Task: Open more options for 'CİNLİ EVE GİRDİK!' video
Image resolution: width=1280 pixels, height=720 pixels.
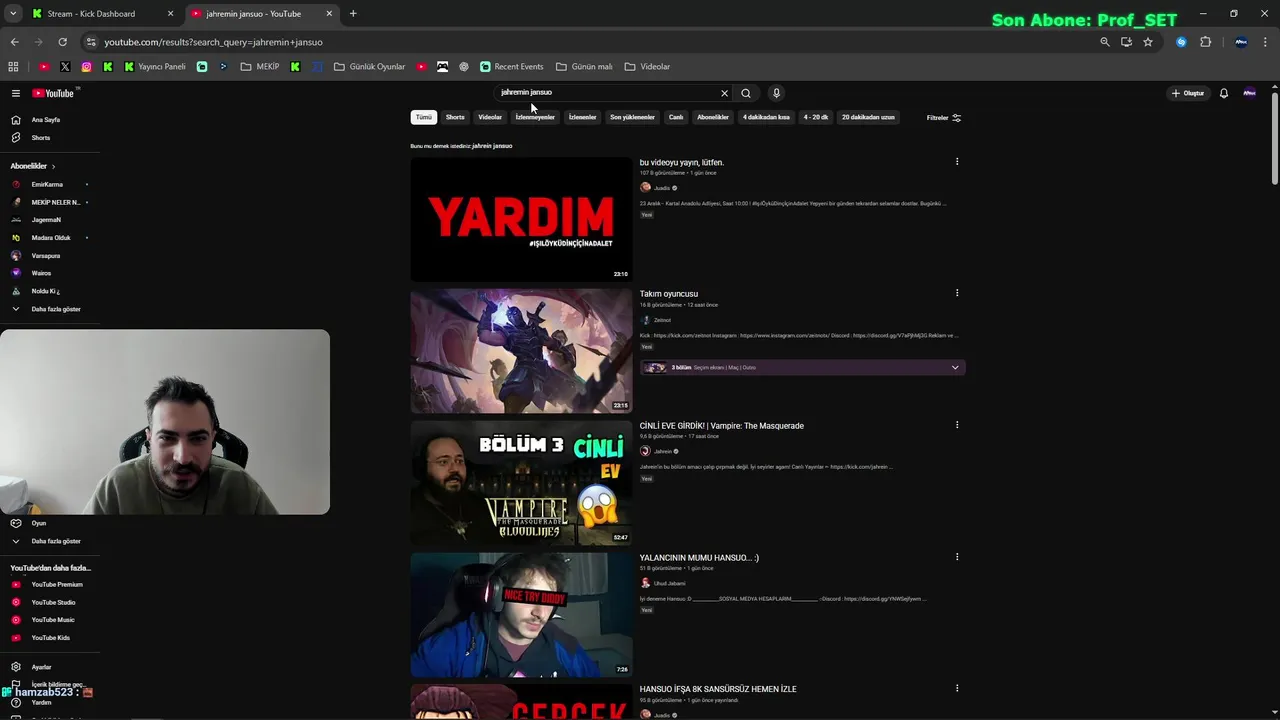Action: 957,425
